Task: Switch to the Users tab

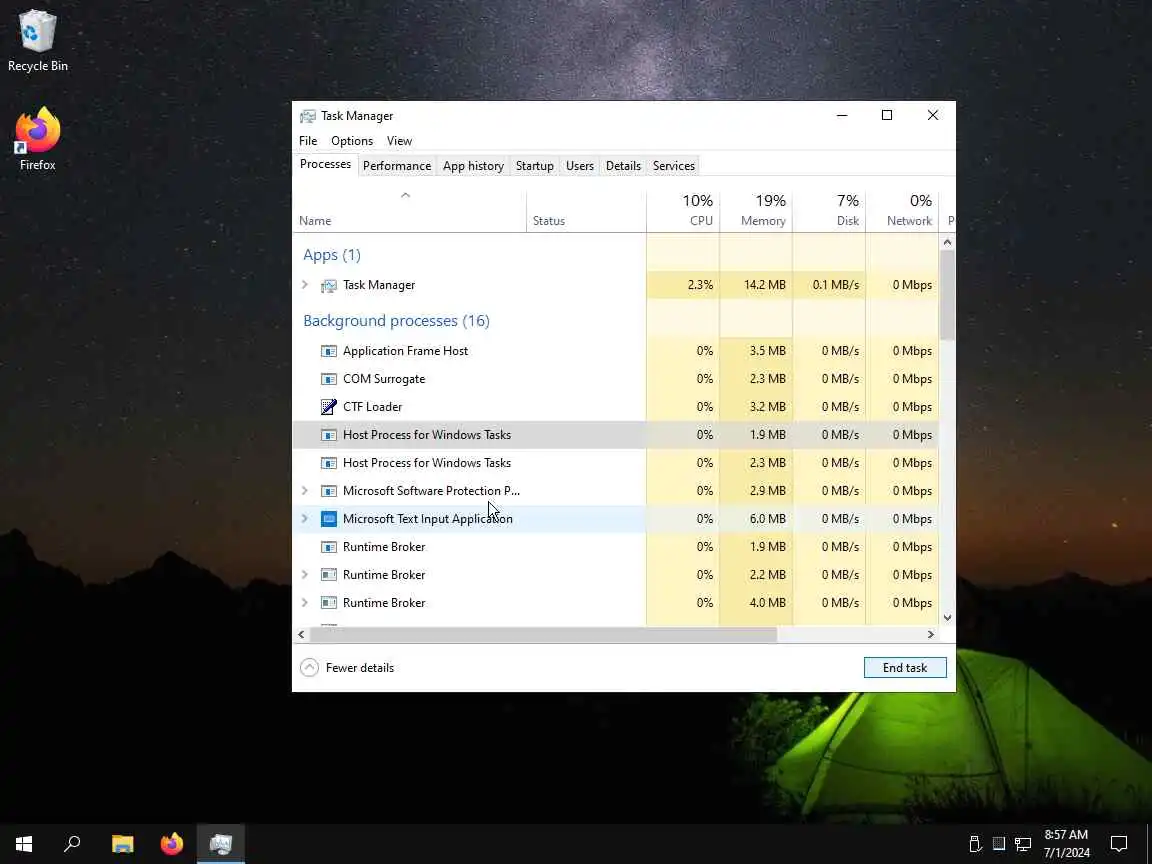Action: 580,166
